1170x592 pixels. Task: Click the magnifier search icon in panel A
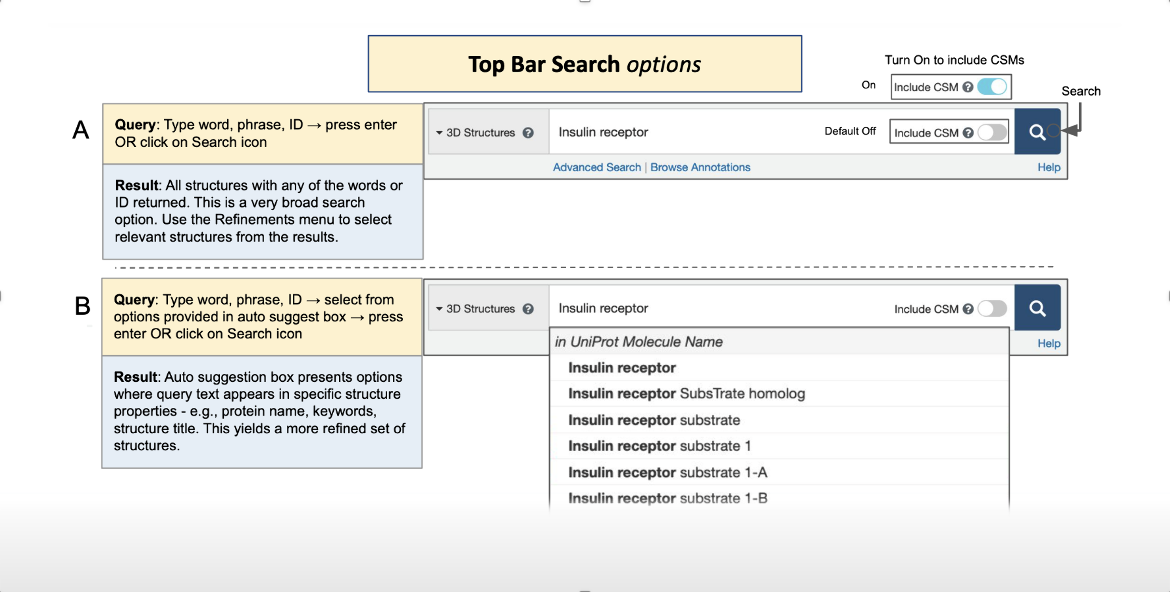[1037, 132]
